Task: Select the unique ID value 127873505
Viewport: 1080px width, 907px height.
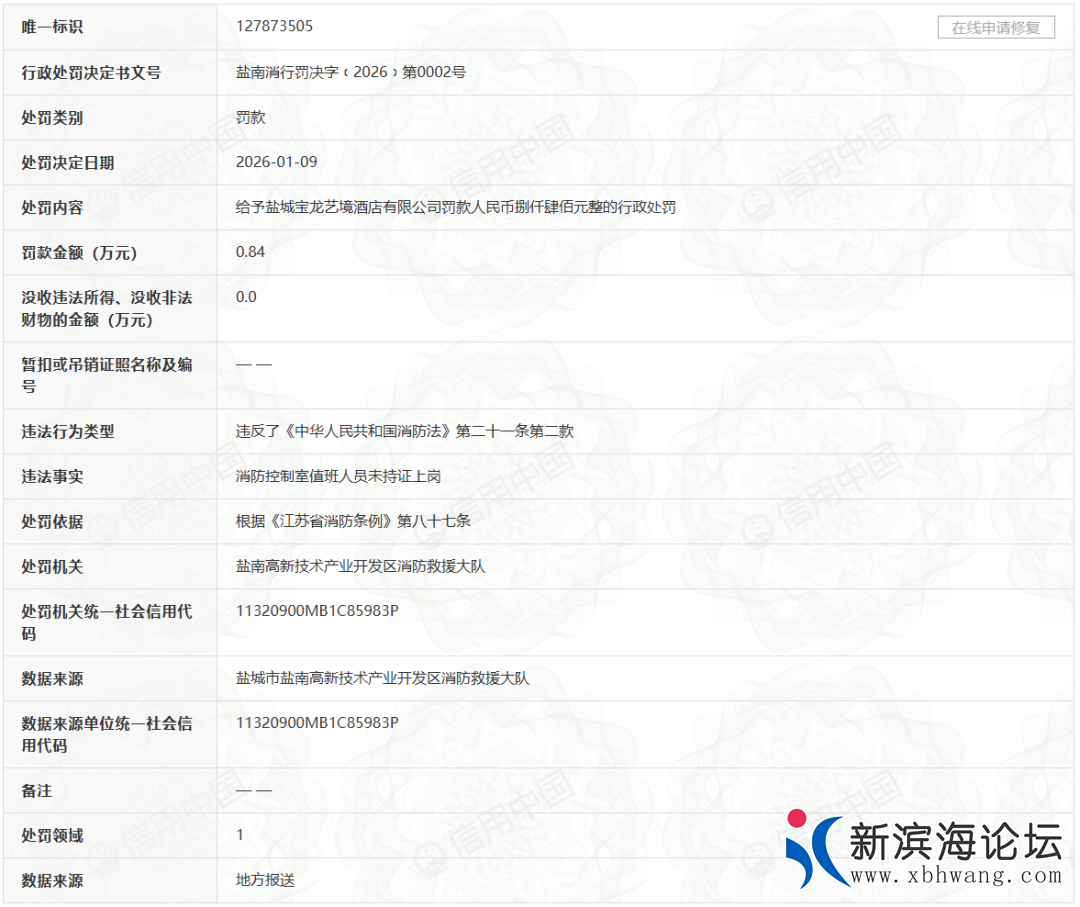Action: 274,27
